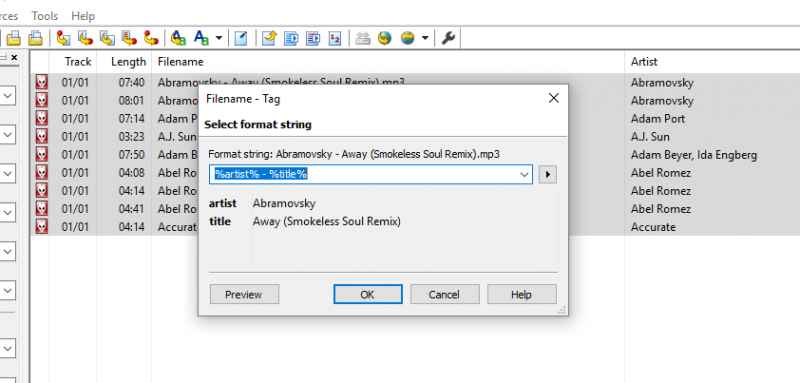
Task: Click the second playlist icon with red lines
Action: point(313,38)
